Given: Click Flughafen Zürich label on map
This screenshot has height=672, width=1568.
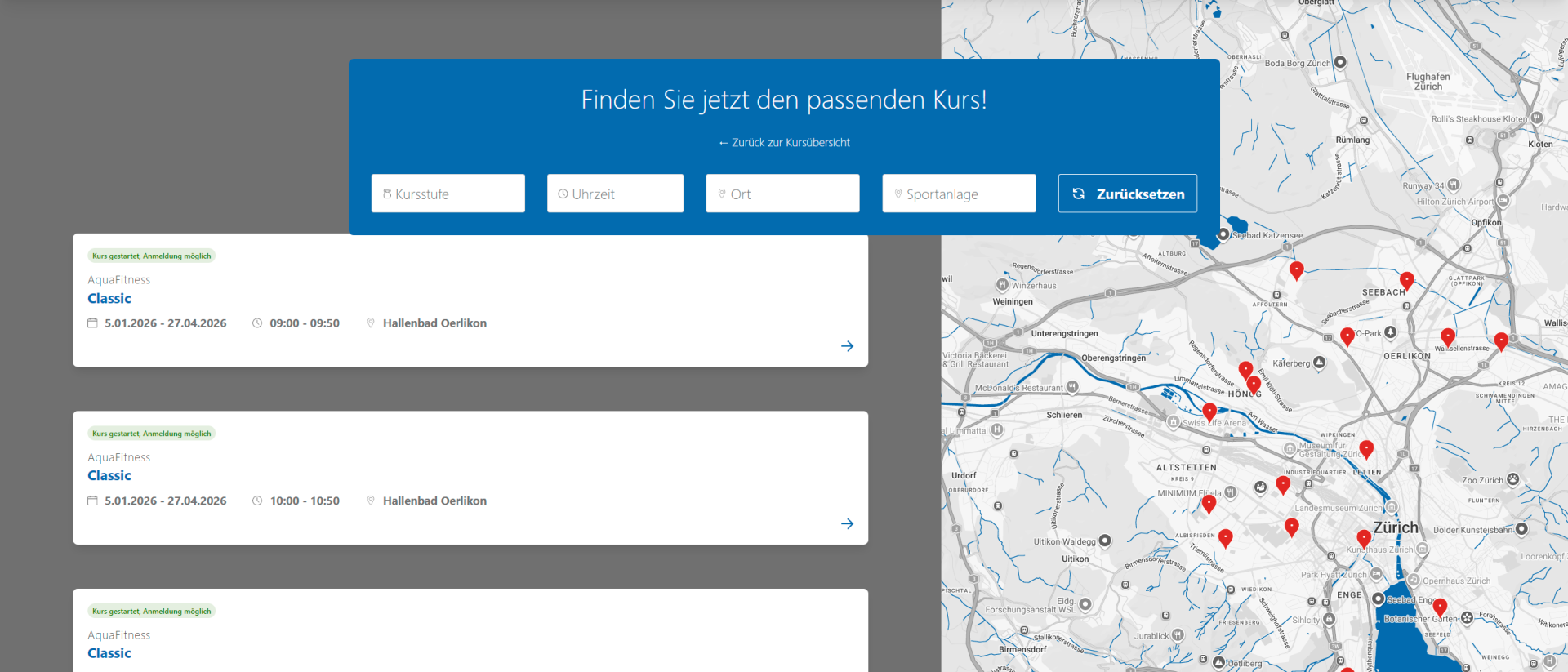Looking at the screenshot, I should (1428, 82).
